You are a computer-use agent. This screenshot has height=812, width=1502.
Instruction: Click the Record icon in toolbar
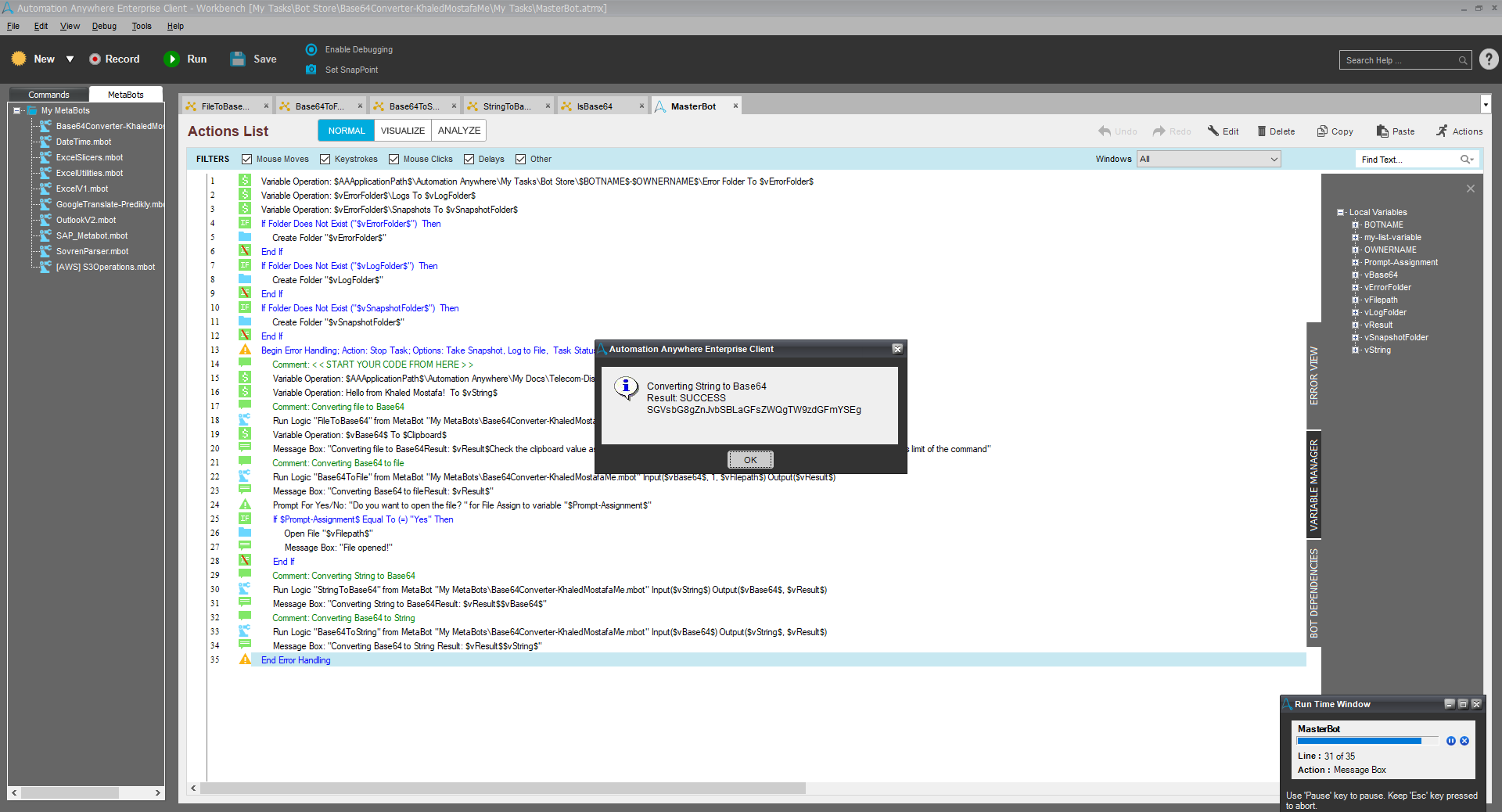click(95, 59)
